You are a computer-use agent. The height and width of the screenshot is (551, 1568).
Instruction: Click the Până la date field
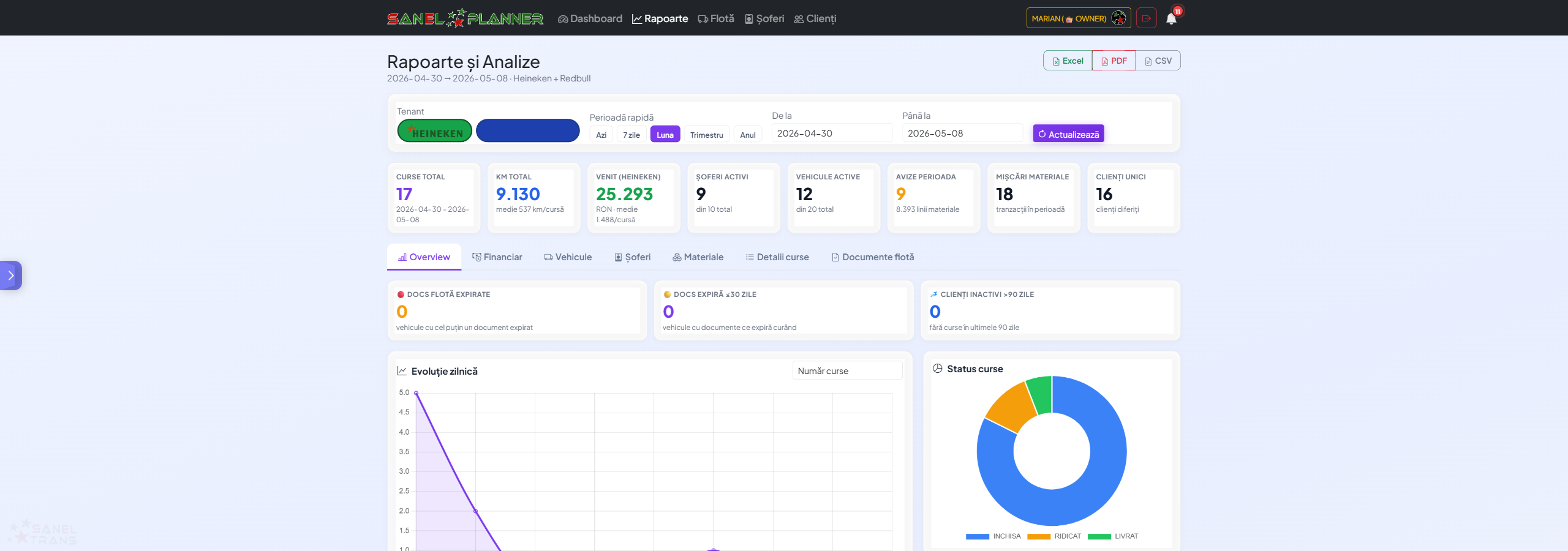[963, 133]
